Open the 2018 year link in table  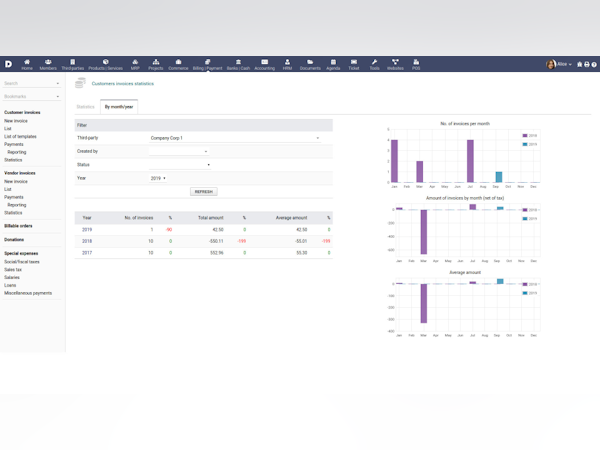pos(87,241)
